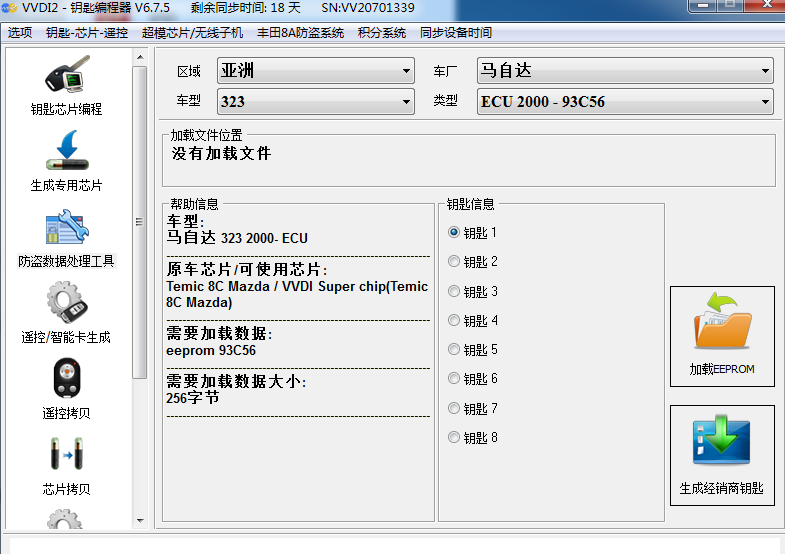Open the 选项 menu

tap(20, 33)
